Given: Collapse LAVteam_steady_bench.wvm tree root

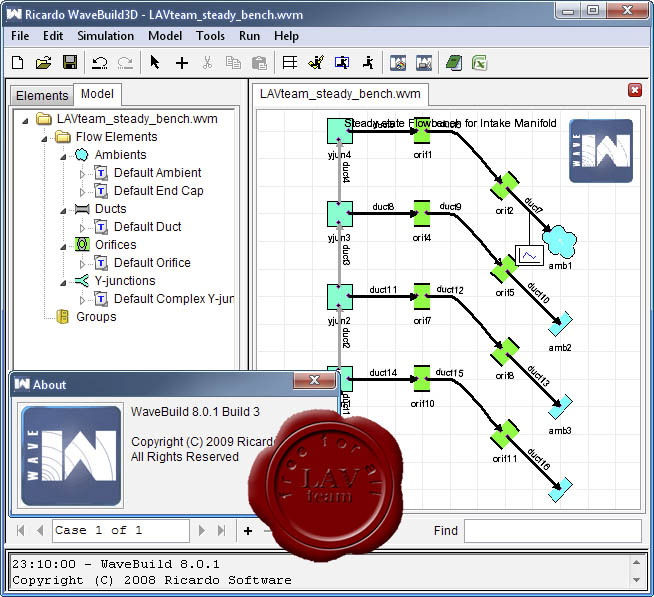Looking at the screenshot, I should click(x=25, y=121).
